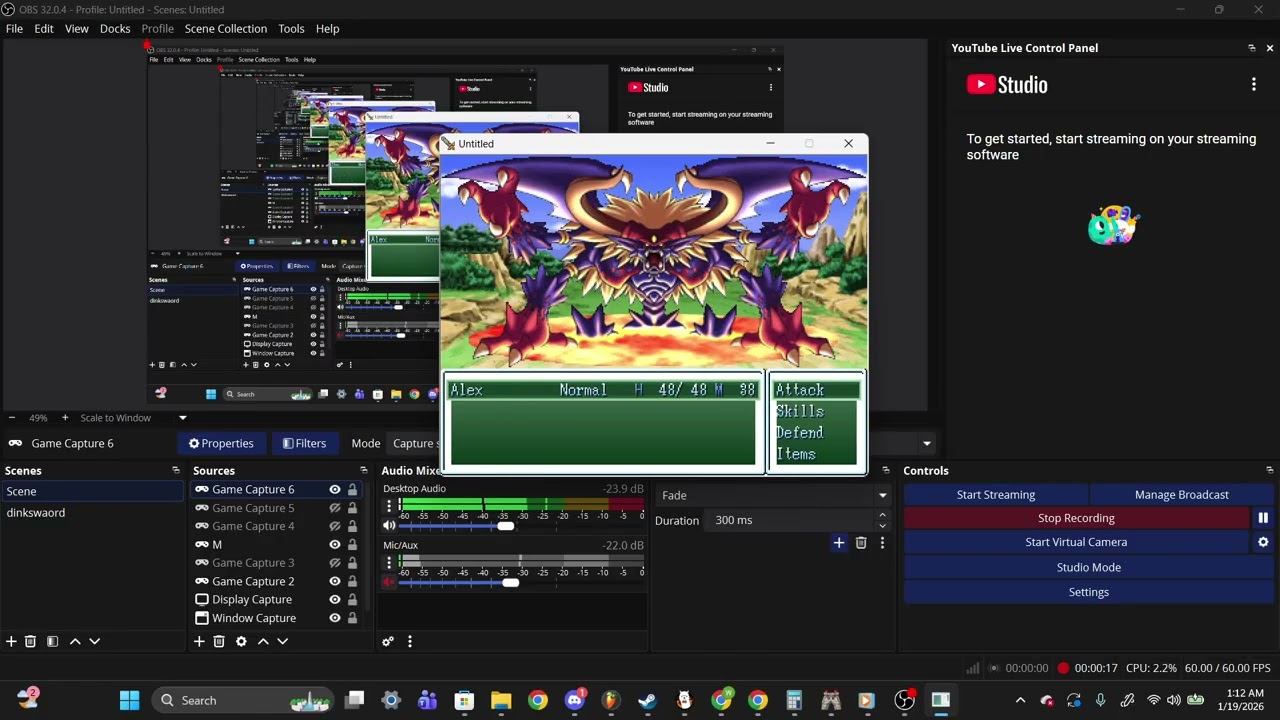Image resolution: width=1280 pixels, height=720 pixels.
Task: Adjust Desktop Audio volume slider
Action: (x=505, y=526)
